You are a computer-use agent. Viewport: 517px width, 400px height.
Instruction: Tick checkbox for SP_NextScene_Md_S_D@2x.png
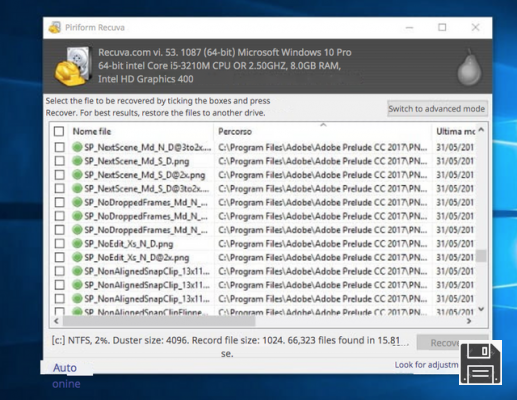pyautogui.click(x=60, y=175)
